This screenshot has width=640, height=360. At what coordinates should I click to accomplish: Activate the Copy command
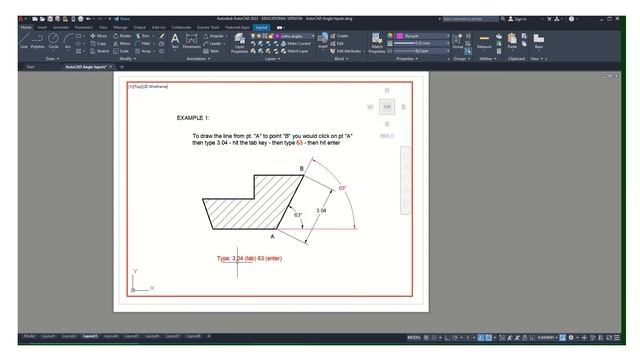click(x=98, y=43)
